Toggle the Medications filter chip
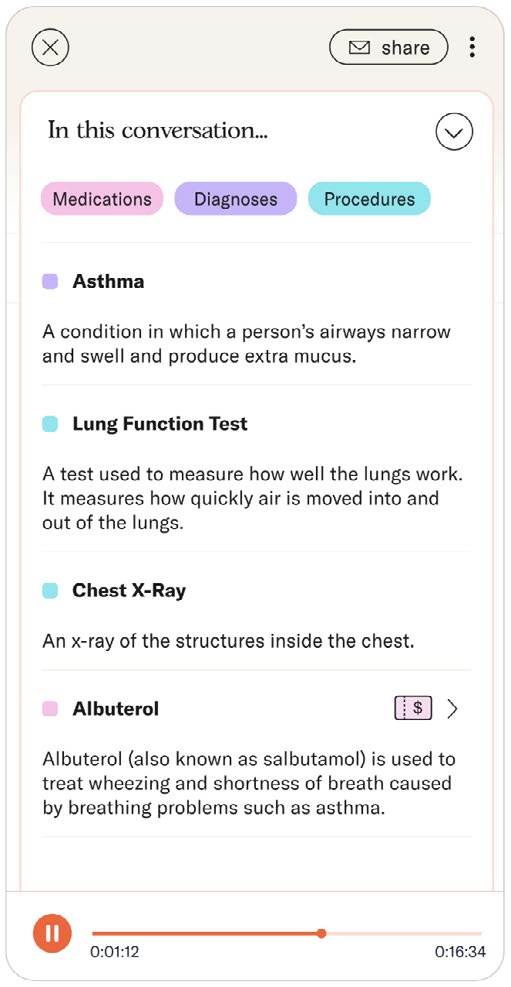Image resolution: width=511 pixels, height=987 pixels. (102, 199)
